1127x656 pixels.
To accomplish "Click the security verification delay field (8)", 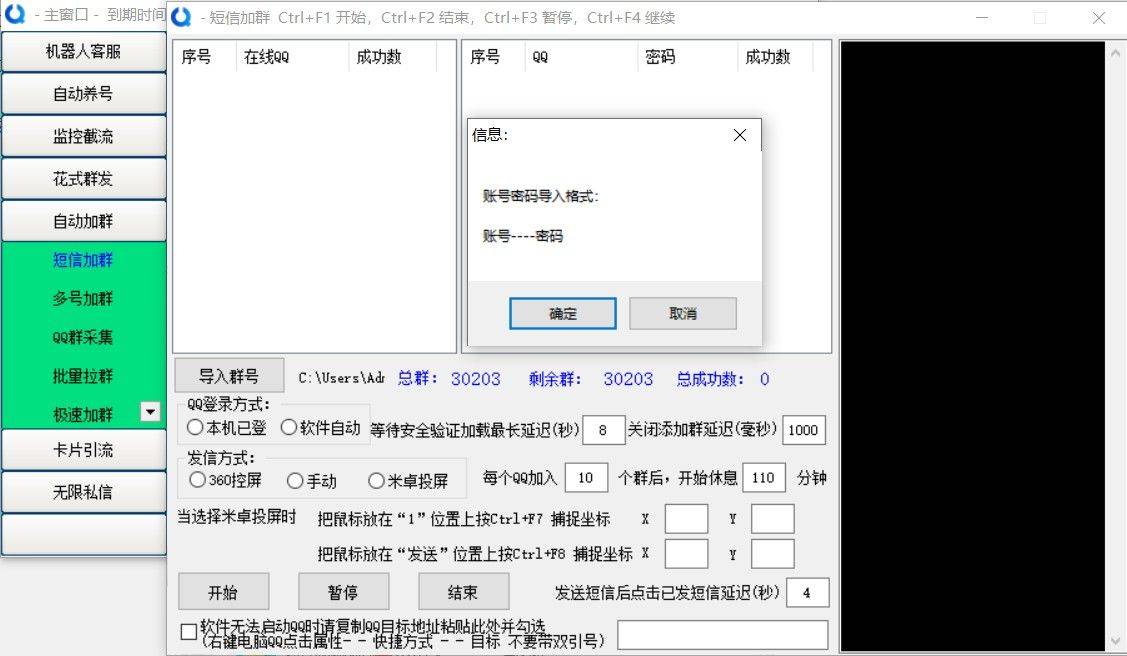I will pyautogui.click(x=604, y=430).
